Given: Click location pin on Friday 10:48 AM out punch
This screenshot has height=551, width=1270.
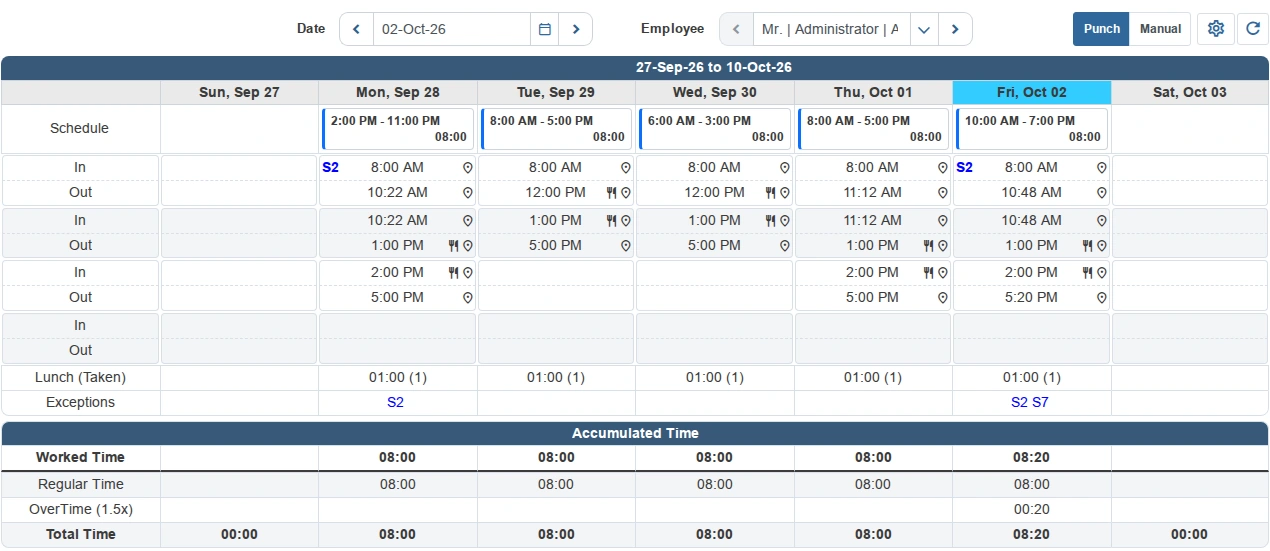Looking at the screenshot, I should [x=1102, y=193].
